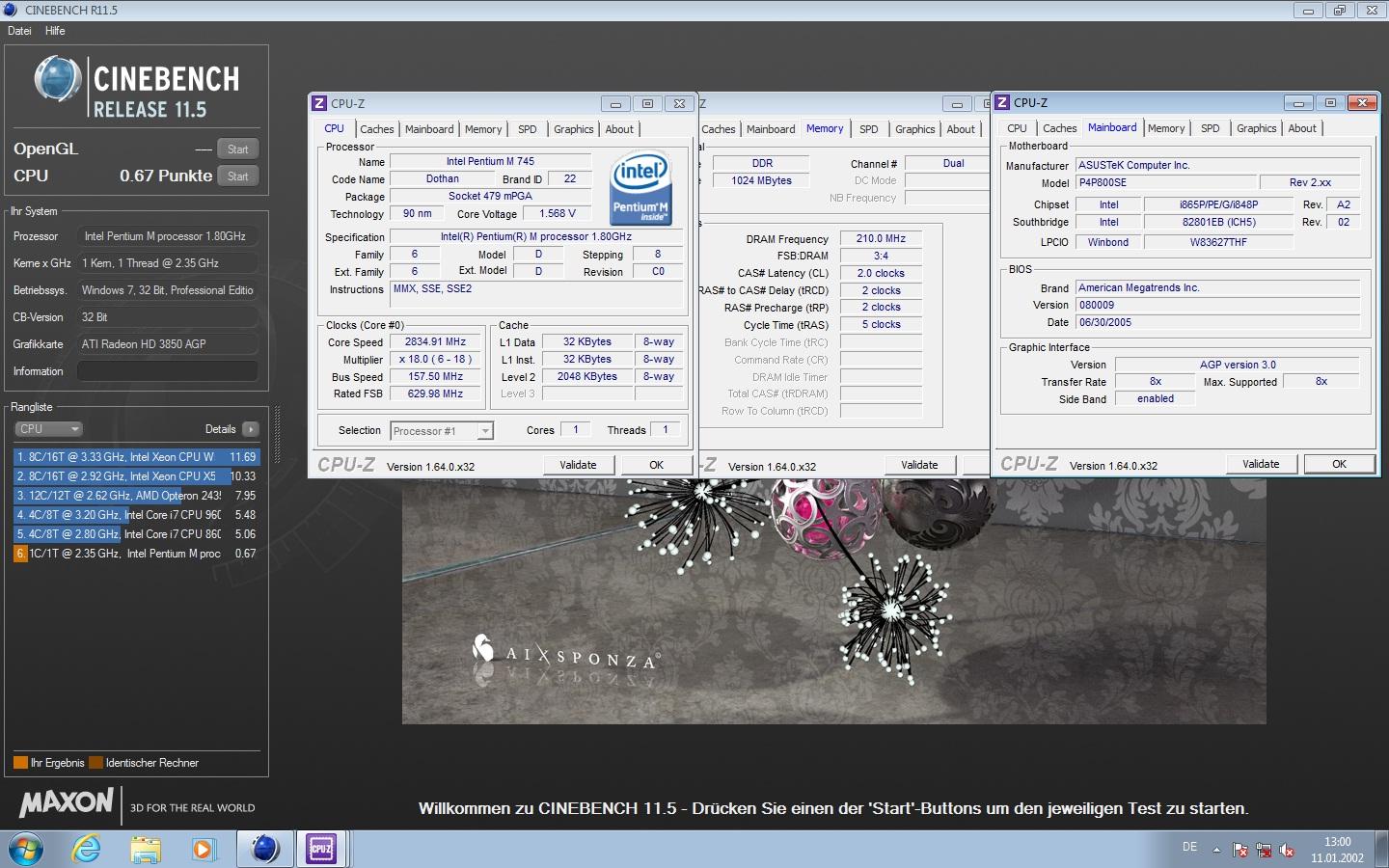Open the Graphics tab in left CPU-Z
This screenshot has width=1389, height=868.
[x=574, y=129]
